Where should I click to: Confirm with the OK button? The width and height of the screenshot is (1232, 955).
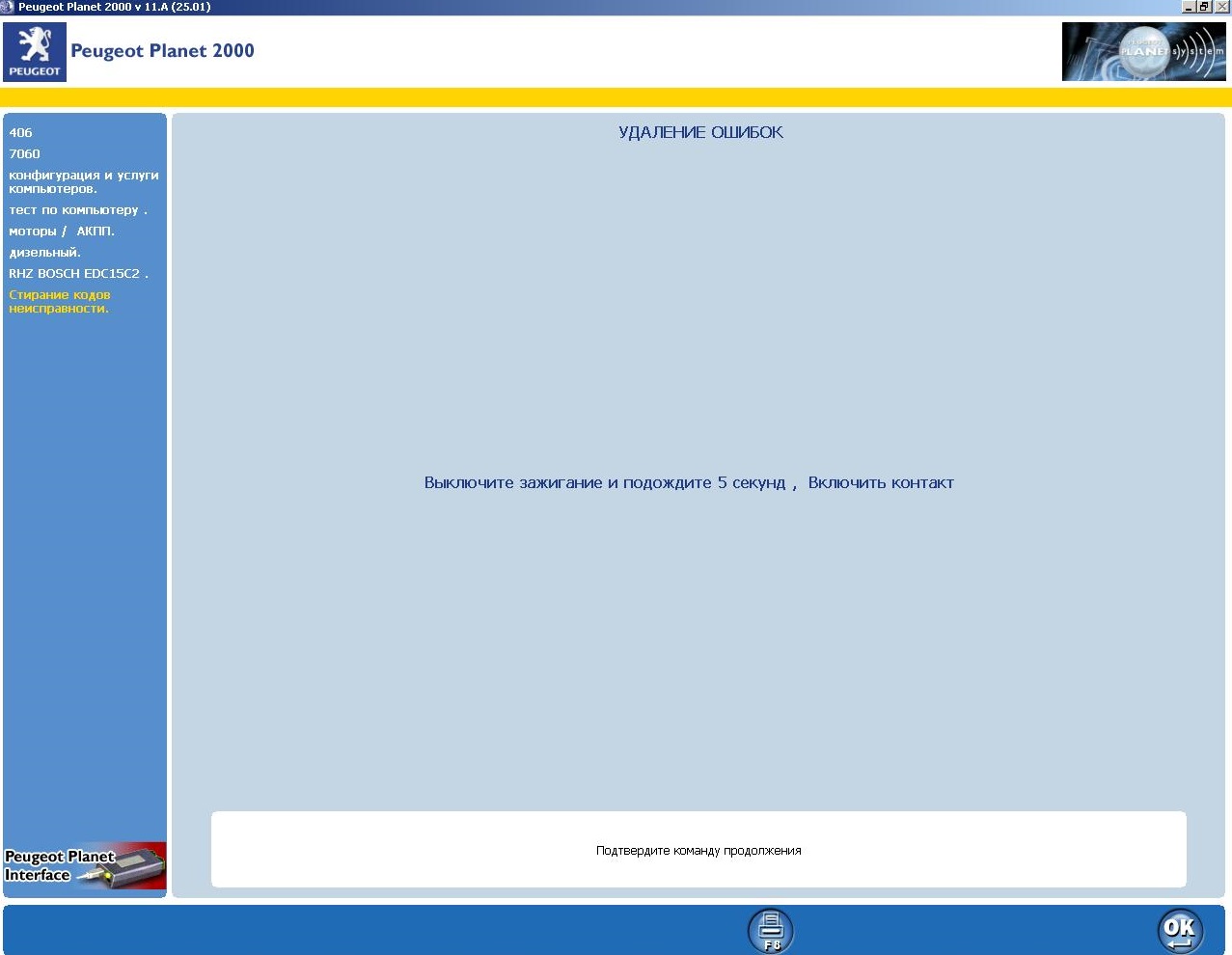(x=1180, y=931)
